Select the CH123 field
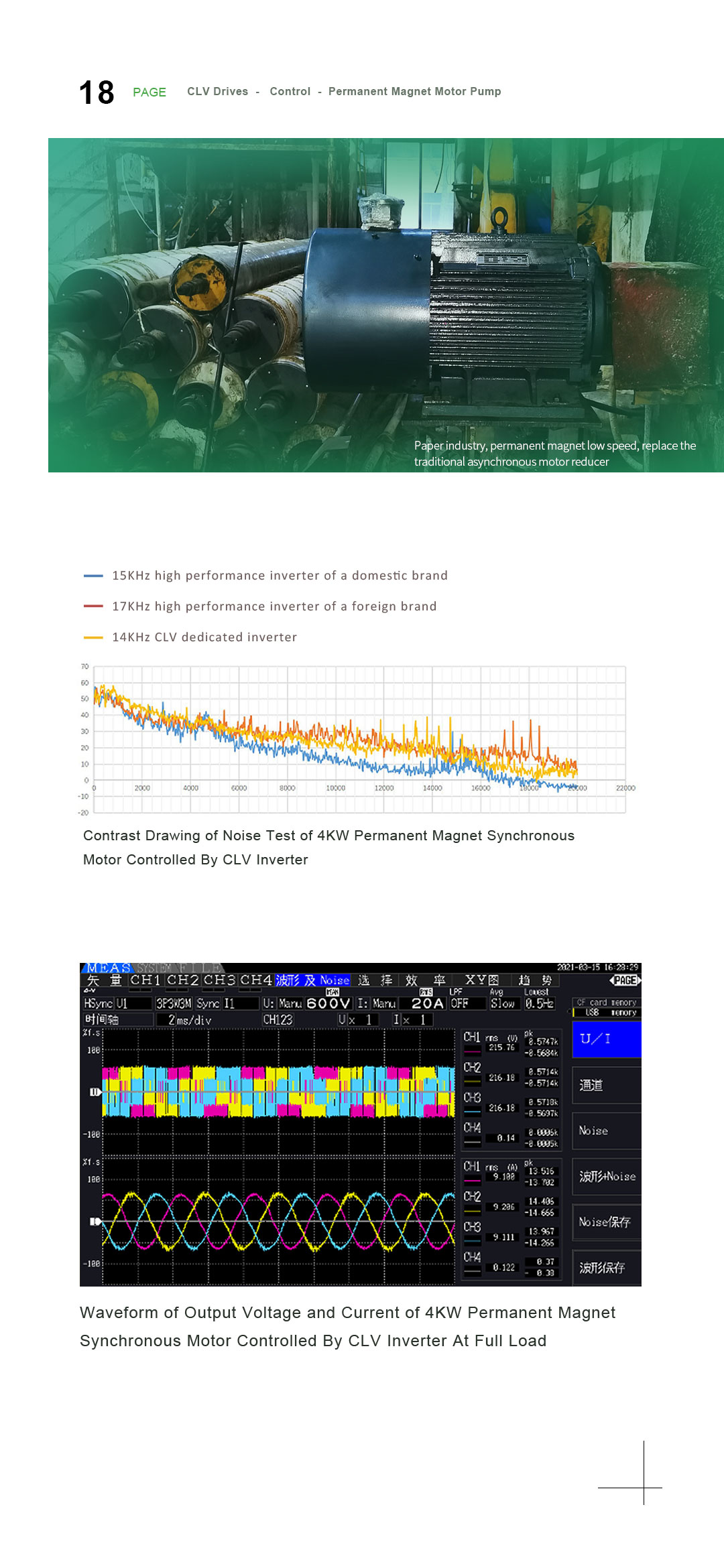This screenshot has width=724, height=1568. click(x=278, y=1020)
